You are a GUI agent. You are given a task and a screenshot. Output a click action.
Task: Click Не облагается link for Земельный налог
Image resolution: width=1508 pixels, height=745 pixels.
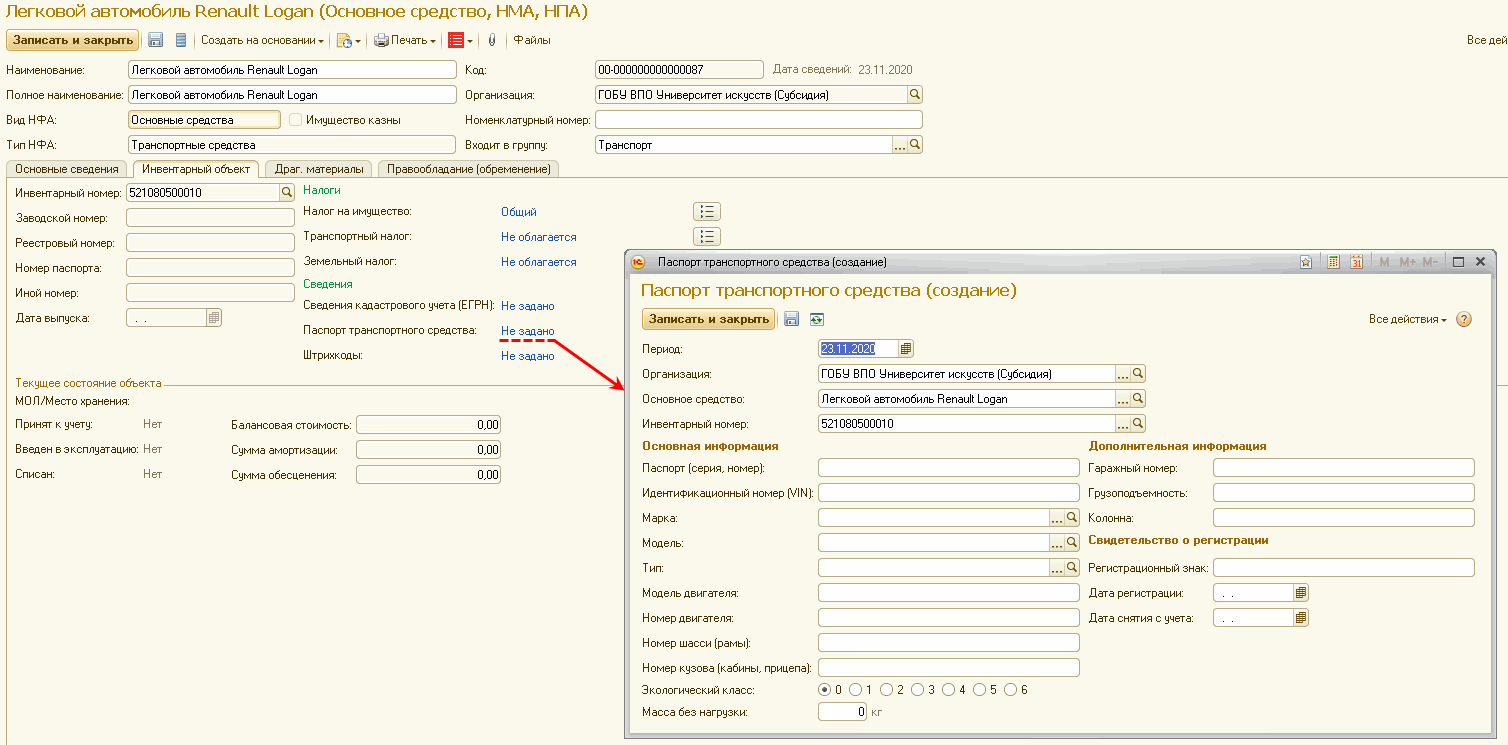[x=539, y=262]
